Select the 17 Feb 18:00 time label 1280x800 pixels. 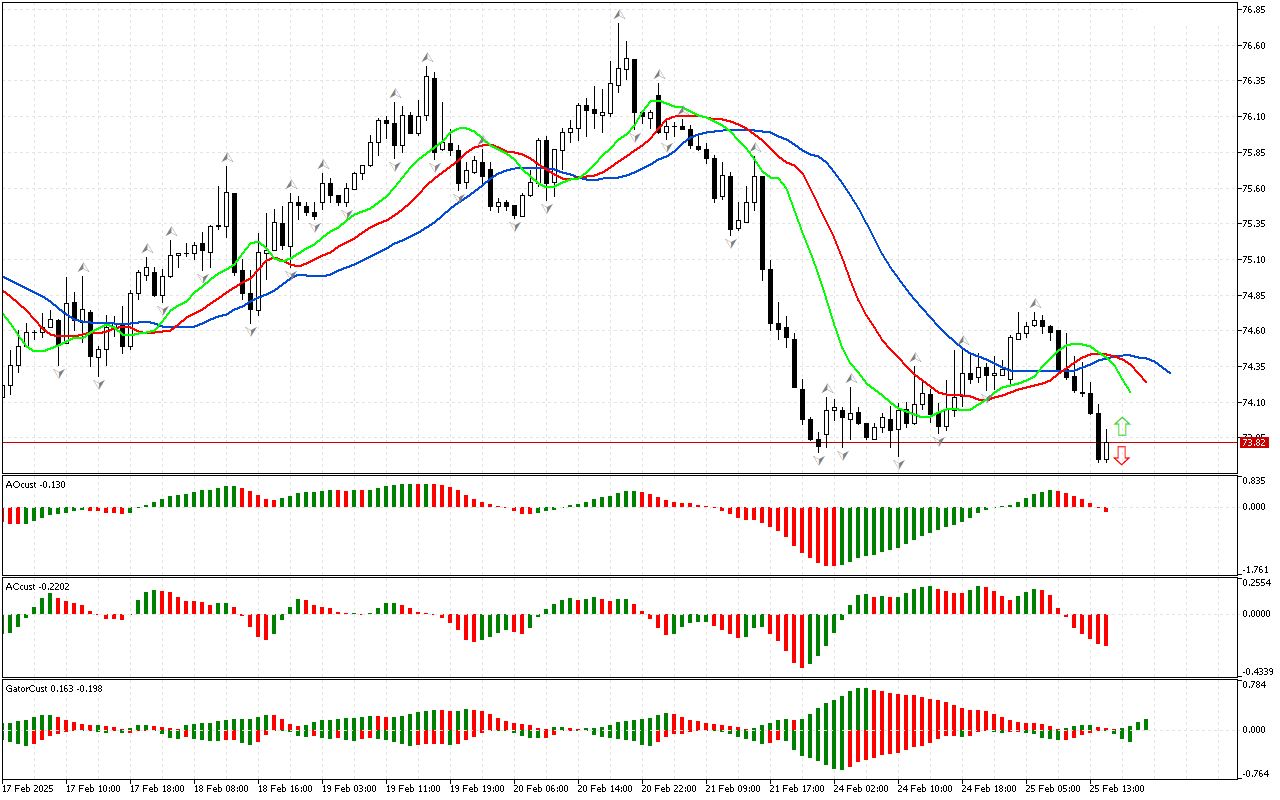coord(157,788)
